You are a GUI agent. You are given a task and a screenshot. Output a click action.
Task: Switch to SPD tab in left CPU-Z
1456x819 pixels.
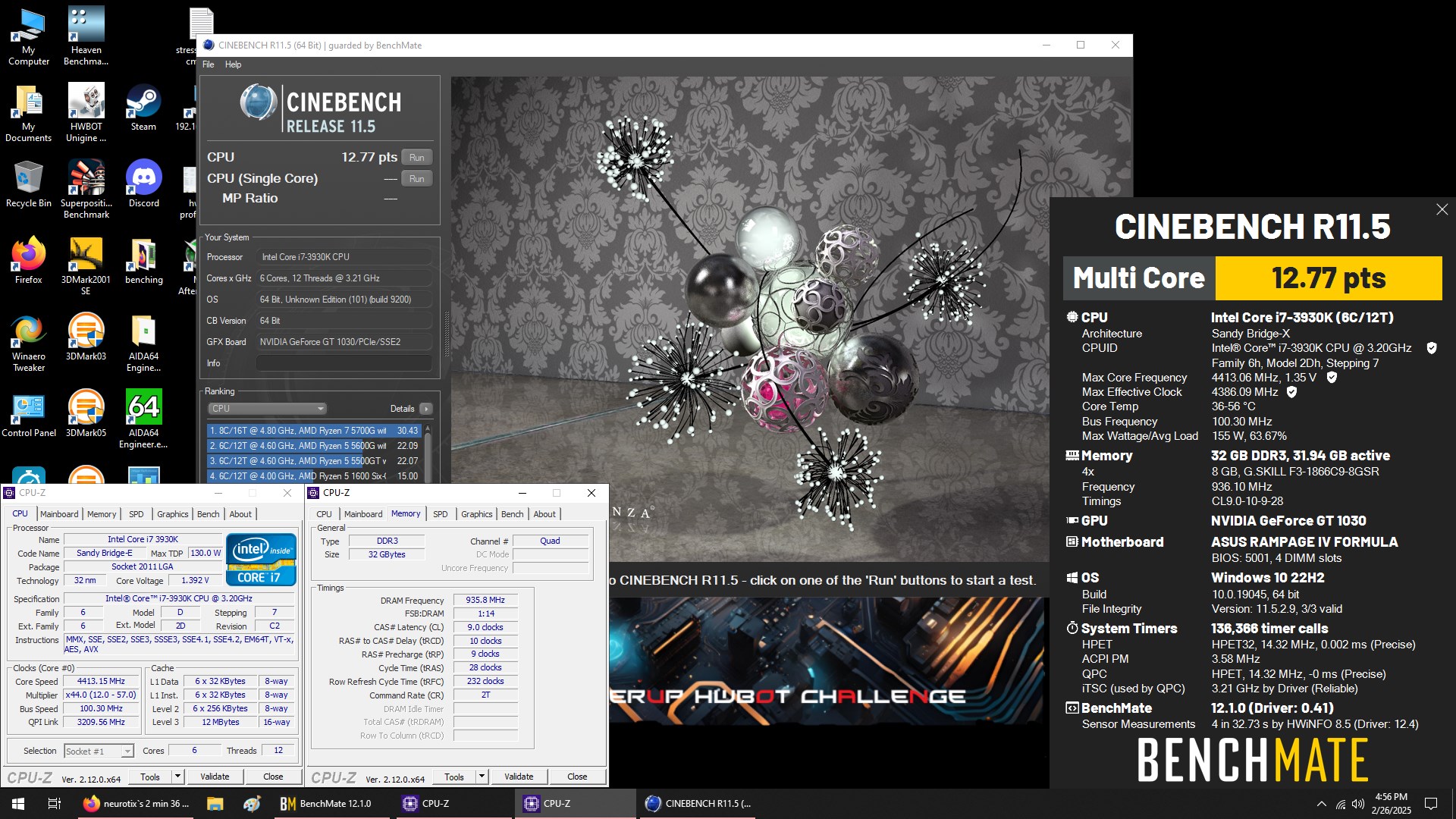[x=136, y=514]
